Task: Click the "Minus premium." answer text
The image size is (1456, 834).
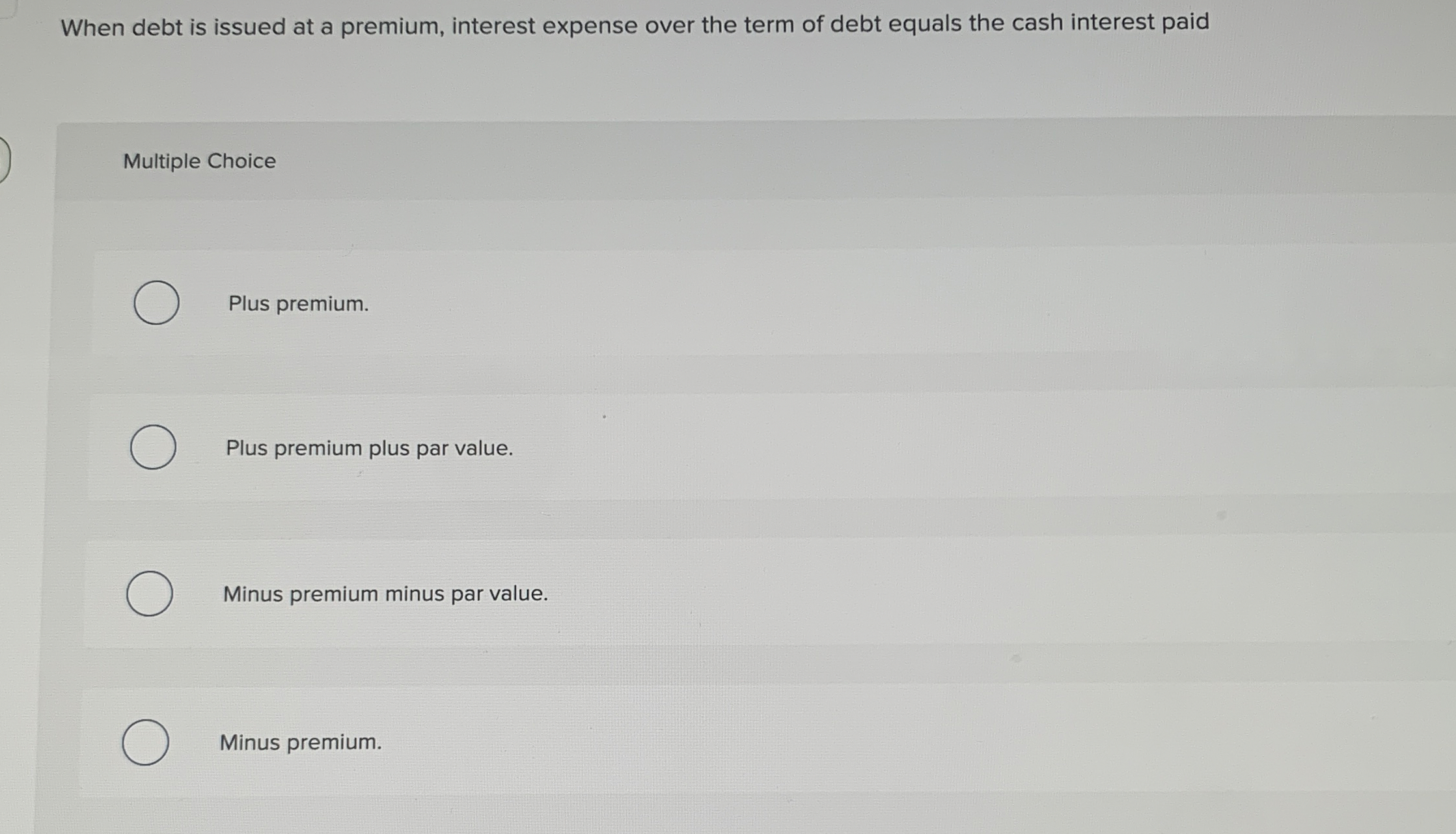Action: tap(301, 742)
